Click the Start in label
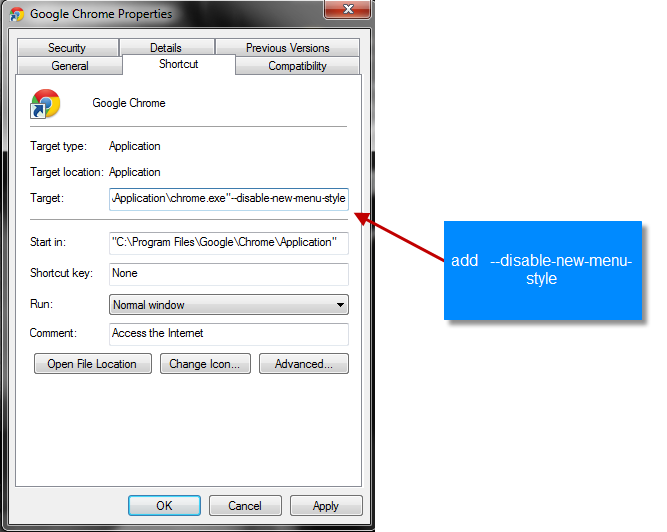The height and width of the screenshot is (532, 667). (48, 242)
